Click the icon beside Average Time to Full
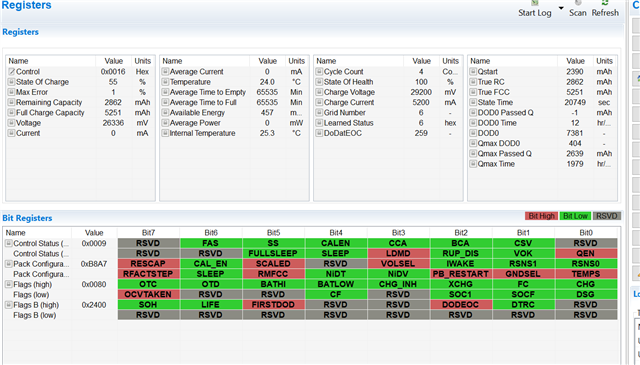 [165, 102]
